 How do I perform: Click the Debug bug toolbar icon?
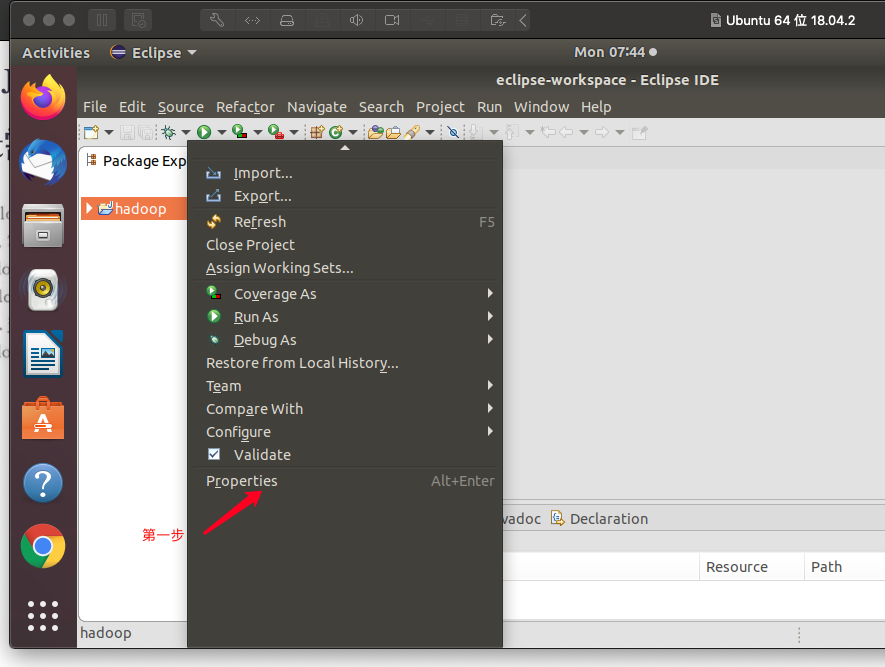[x=168, y=133]
